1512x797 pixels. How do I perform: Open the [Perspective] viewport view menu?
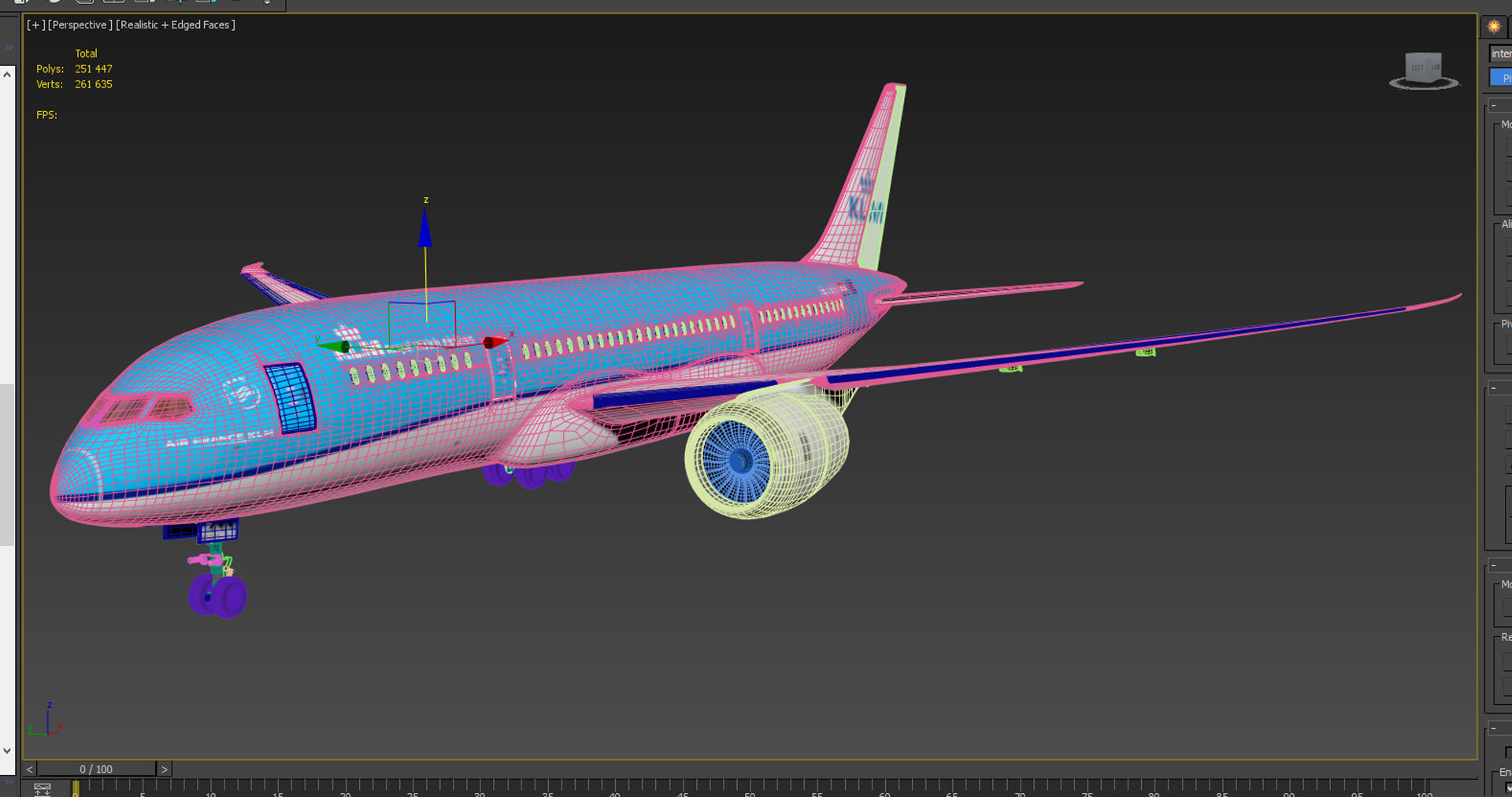[80, 25]
